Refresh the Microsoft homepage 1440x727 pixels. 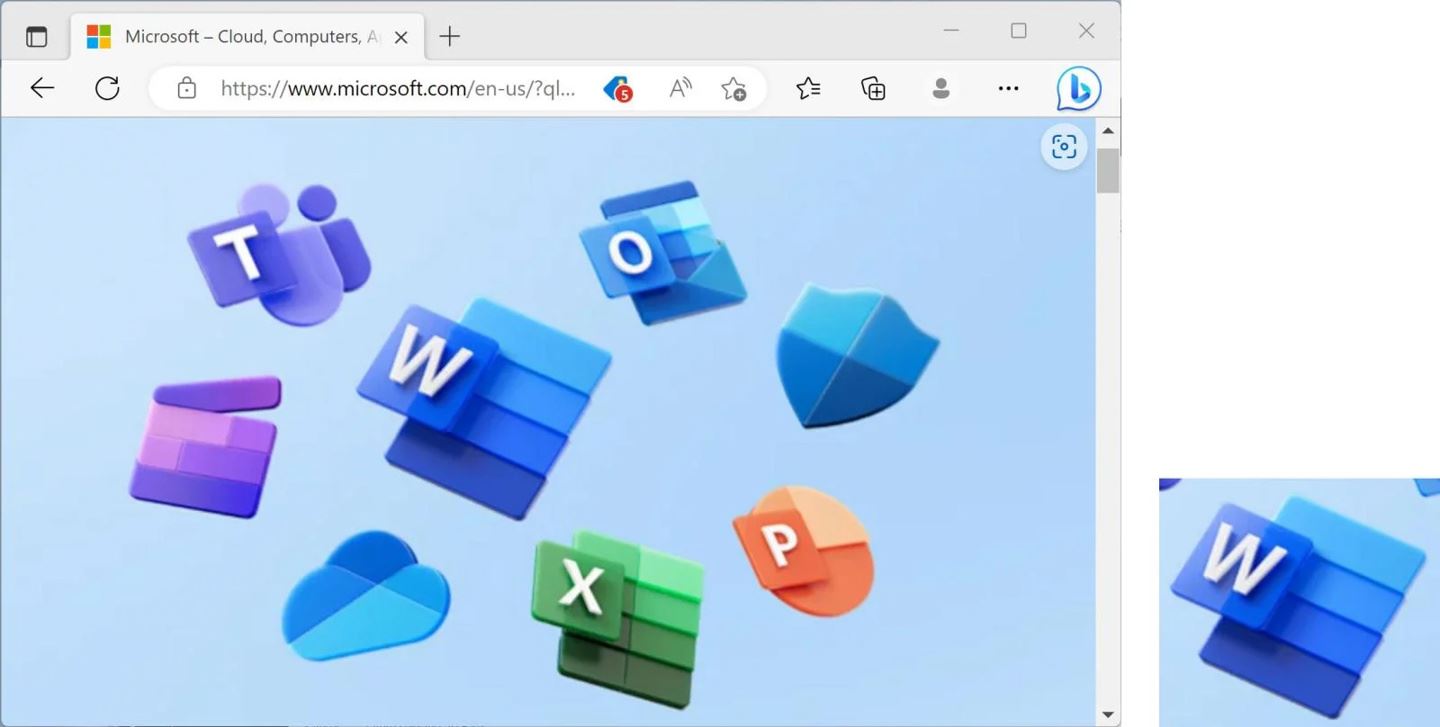(107, 88)
